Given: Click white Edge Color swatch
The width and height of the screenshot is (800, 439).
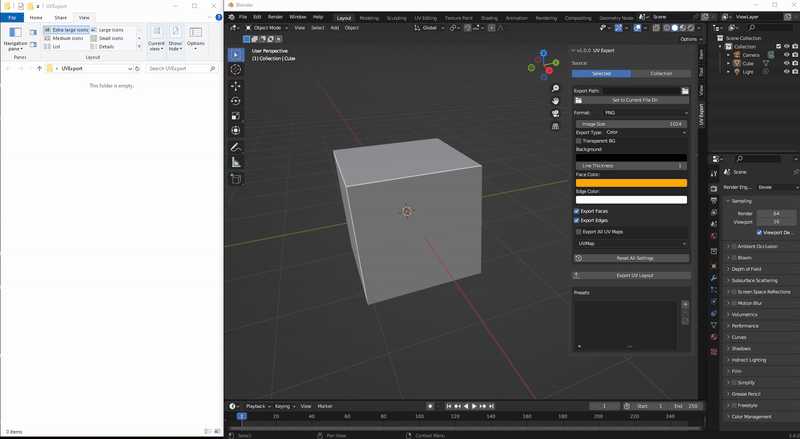Looking at the screenshot, I should [632, 200].
